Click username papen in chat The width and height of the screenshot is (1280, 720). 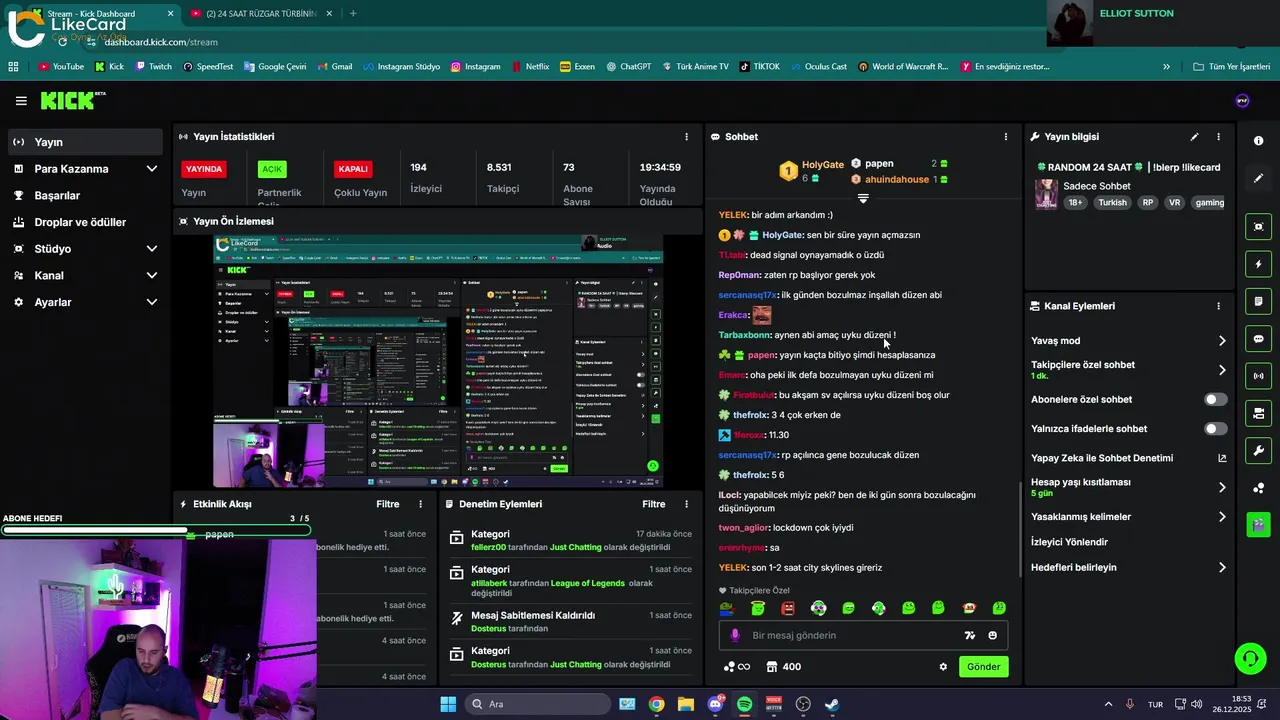point(762,355)
